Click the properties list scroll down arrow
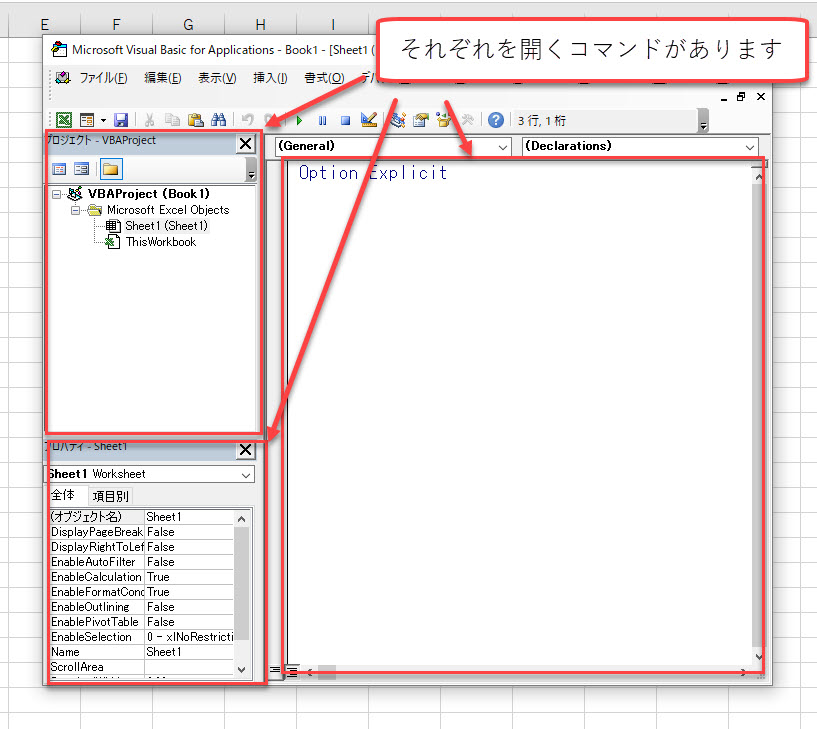Screen dimensions: 817x729 tap(241, 670)
